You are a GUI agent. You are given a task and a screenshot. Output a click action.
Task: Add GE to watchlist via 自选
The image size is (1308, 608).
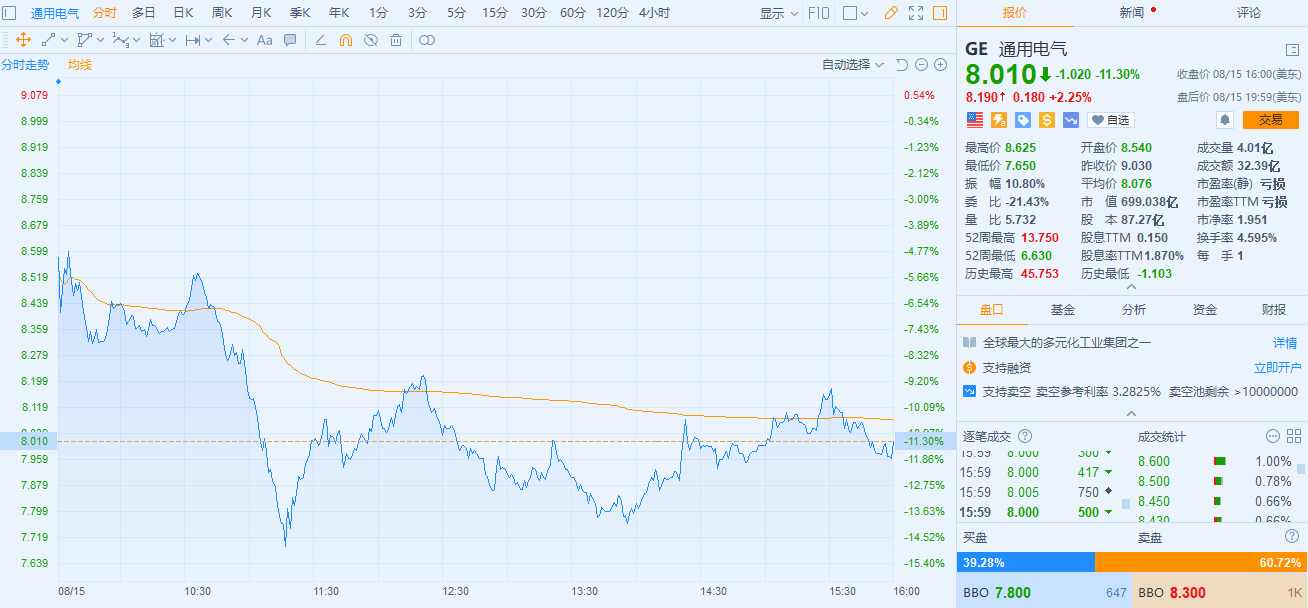tap(1111, 120)
